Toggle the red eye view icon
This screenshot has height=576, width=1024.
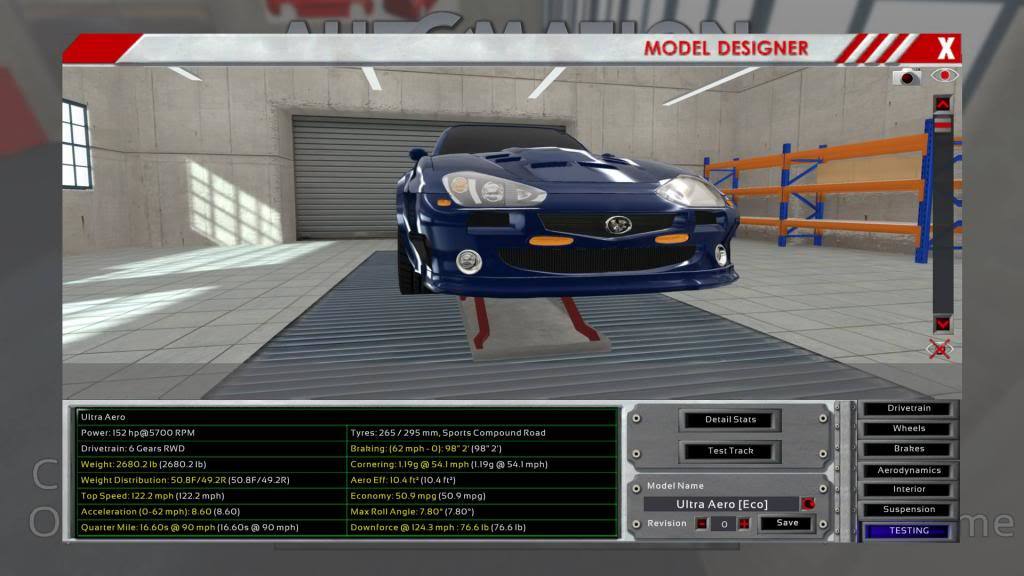[x=944, y=76]
